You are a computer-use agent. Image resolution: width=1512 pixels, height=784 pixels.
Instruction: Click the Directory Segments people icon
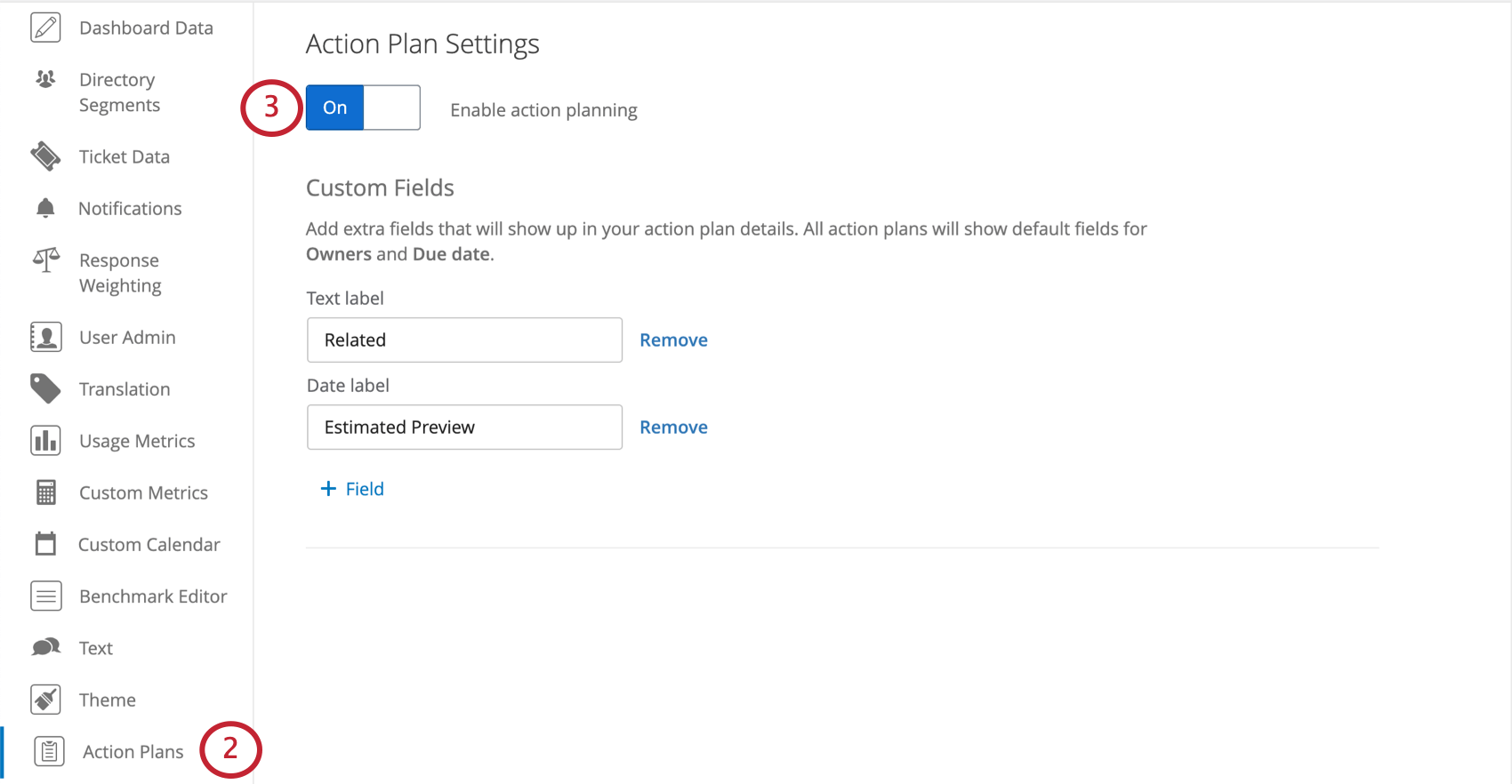pyautogui.click(x=45, y=79)
